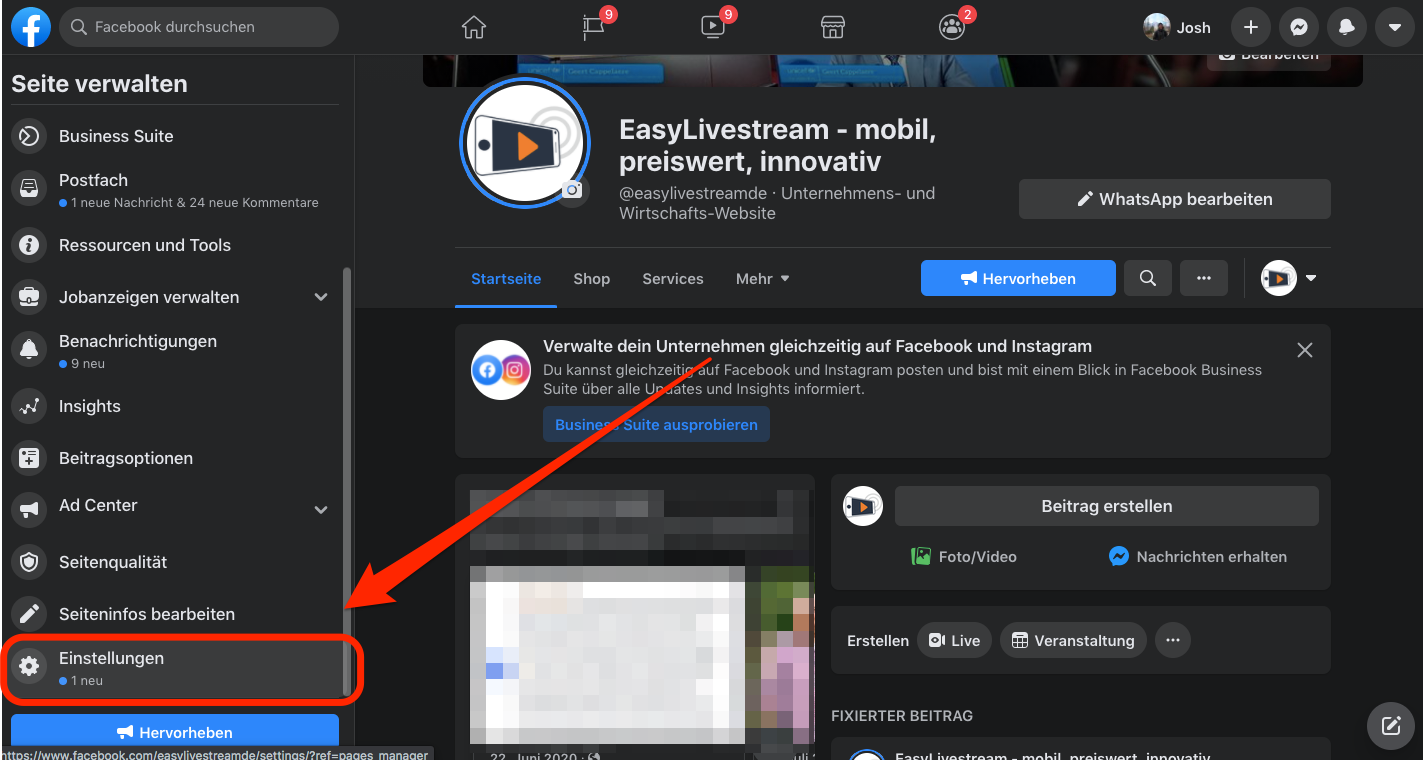Image resolution: width=1423 pixels, height=760 pixels.
Task: Open the Groups icon in top navigation
Action: point(951,28)
